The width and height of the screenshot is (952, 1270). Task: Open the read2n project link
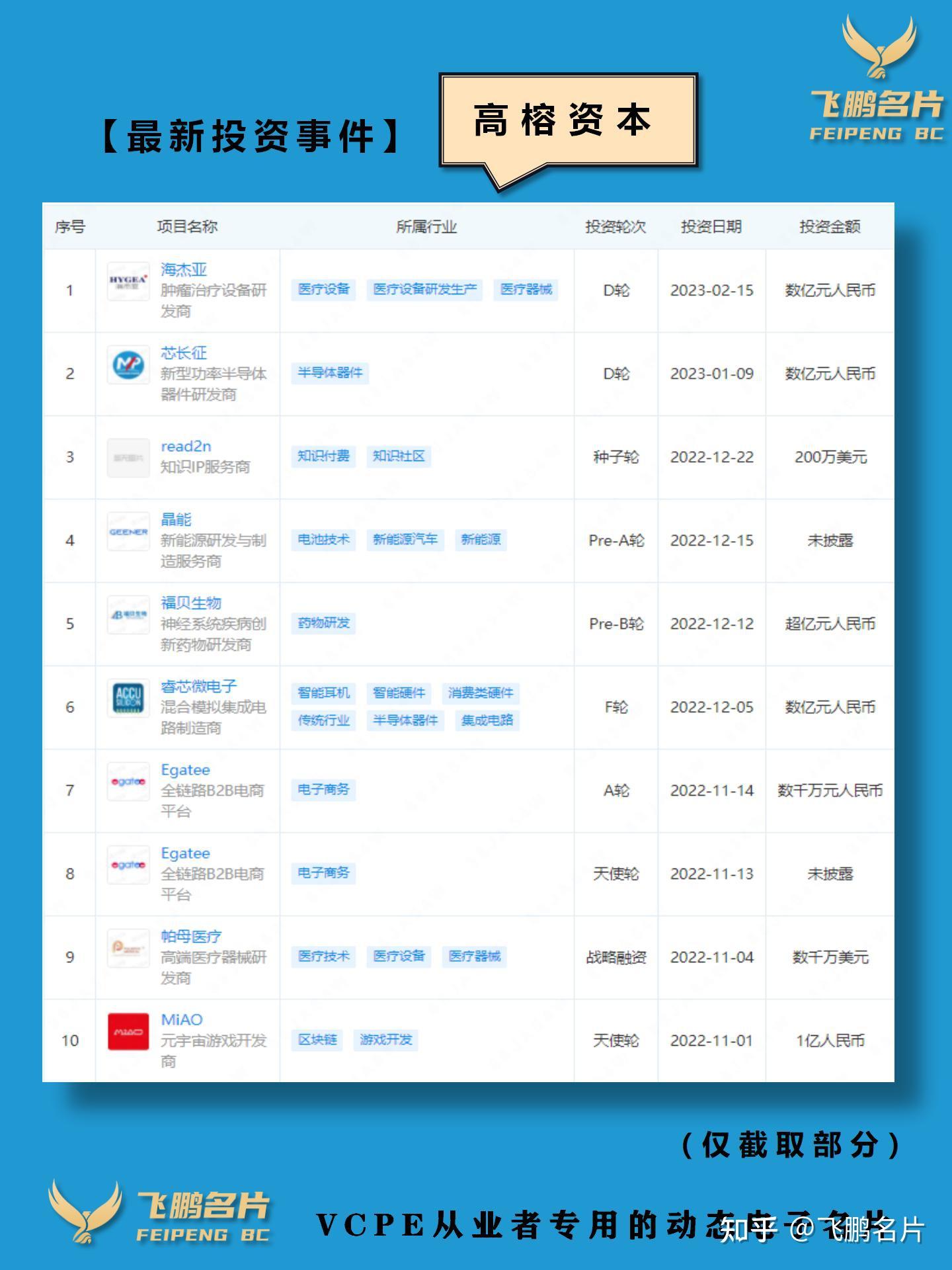pos(186,446)
